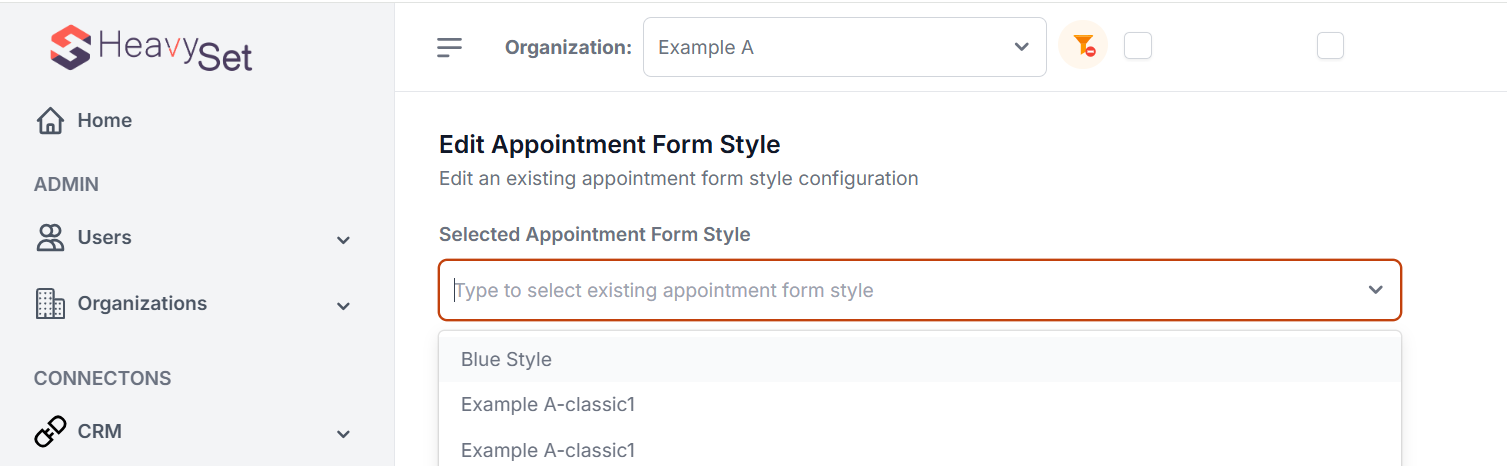Select the Blue Style option
Image resolution: width=1507 pixels, height=466 pixels.
point(506,359)
